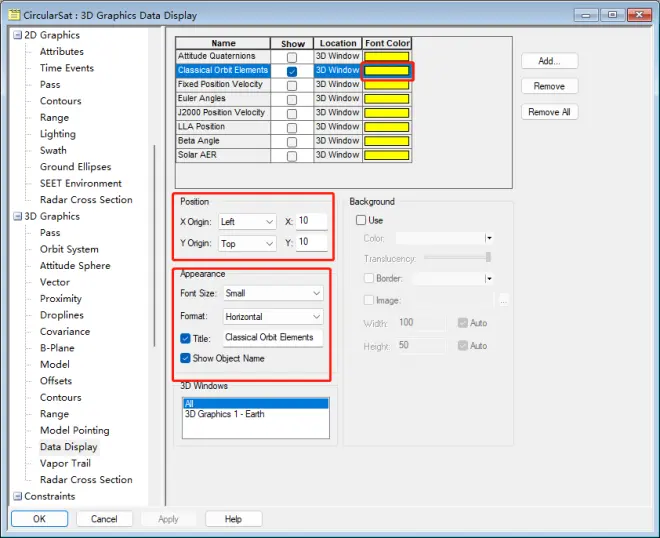Collapse the 3D Graphics tree node
660x538 pixels.
(17, 216)
